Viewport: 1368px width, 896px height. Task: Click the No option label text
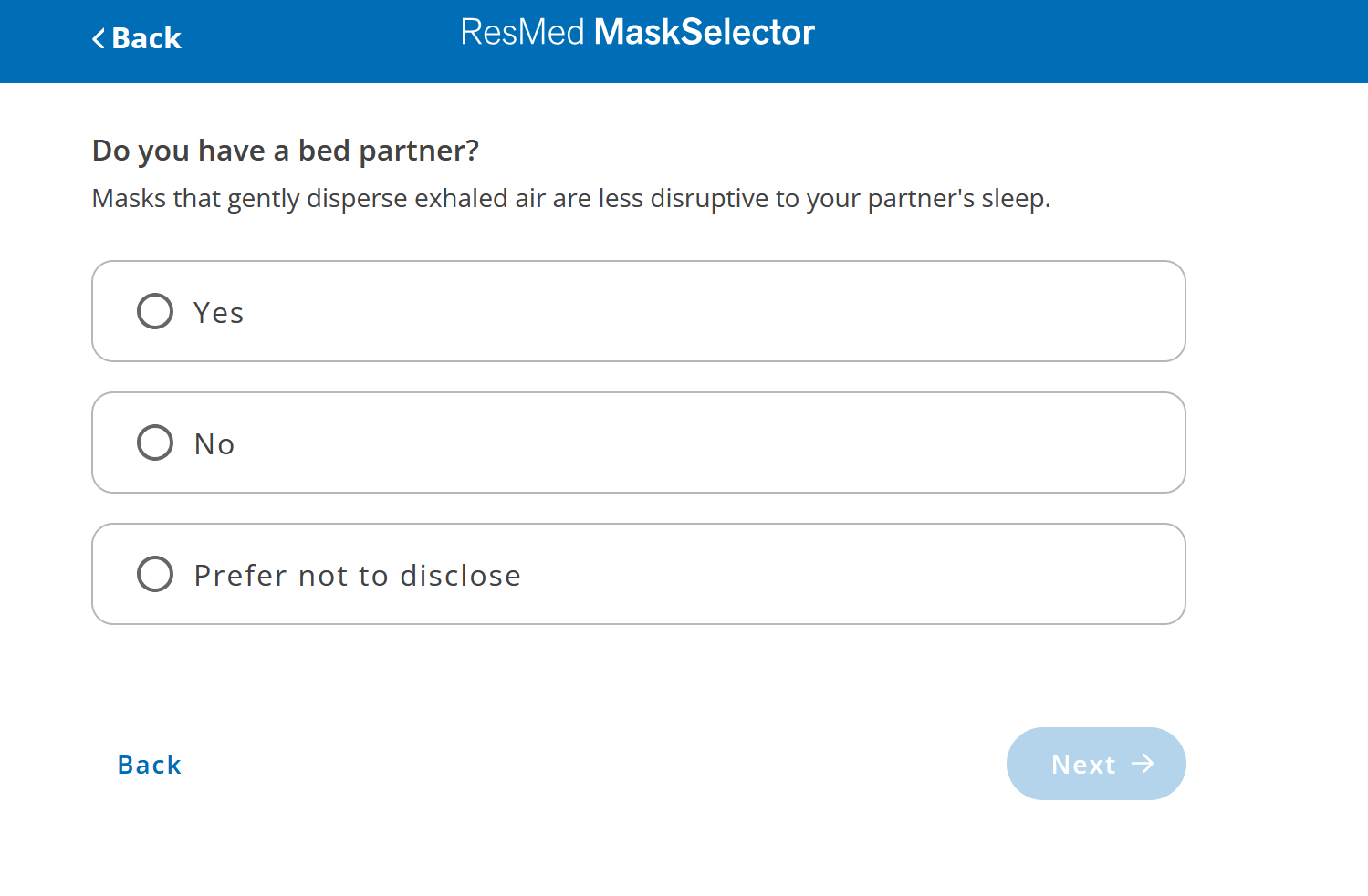[214, 443]
